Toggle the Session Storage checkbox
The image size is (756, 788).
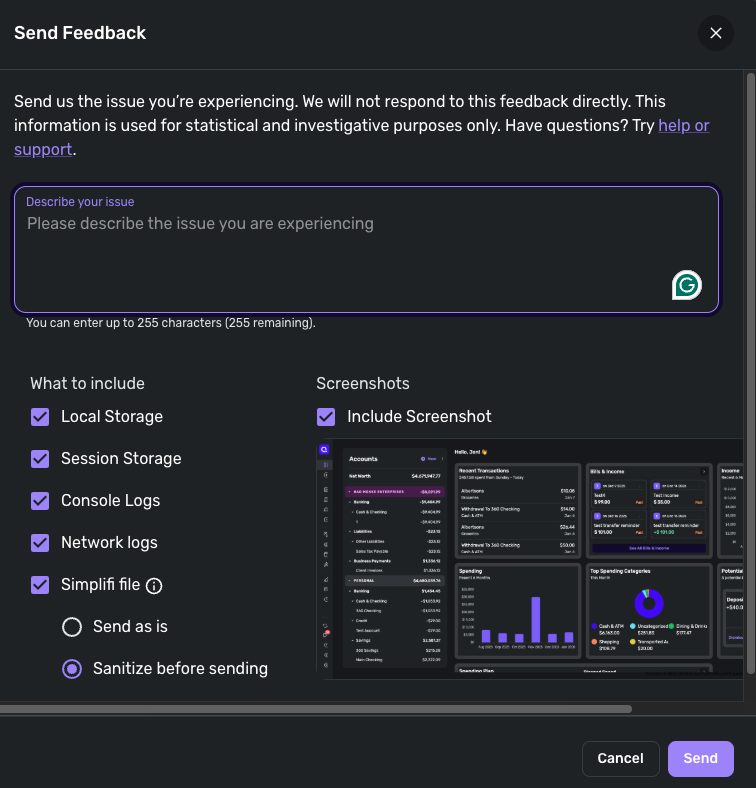point(40,459)
